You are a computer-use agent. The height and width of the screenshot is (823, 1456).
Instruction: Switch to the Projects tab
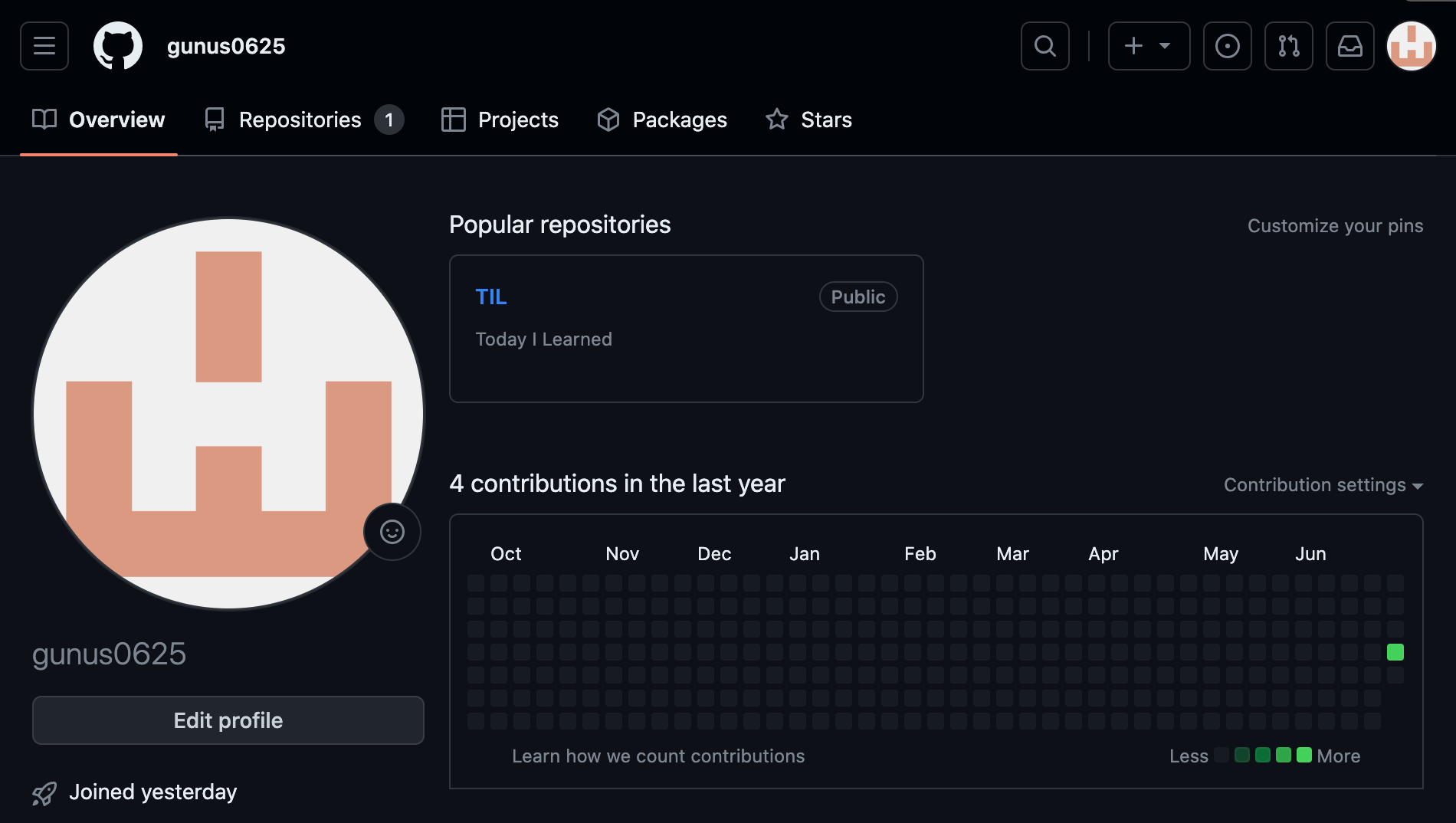(x=500, y=120)
